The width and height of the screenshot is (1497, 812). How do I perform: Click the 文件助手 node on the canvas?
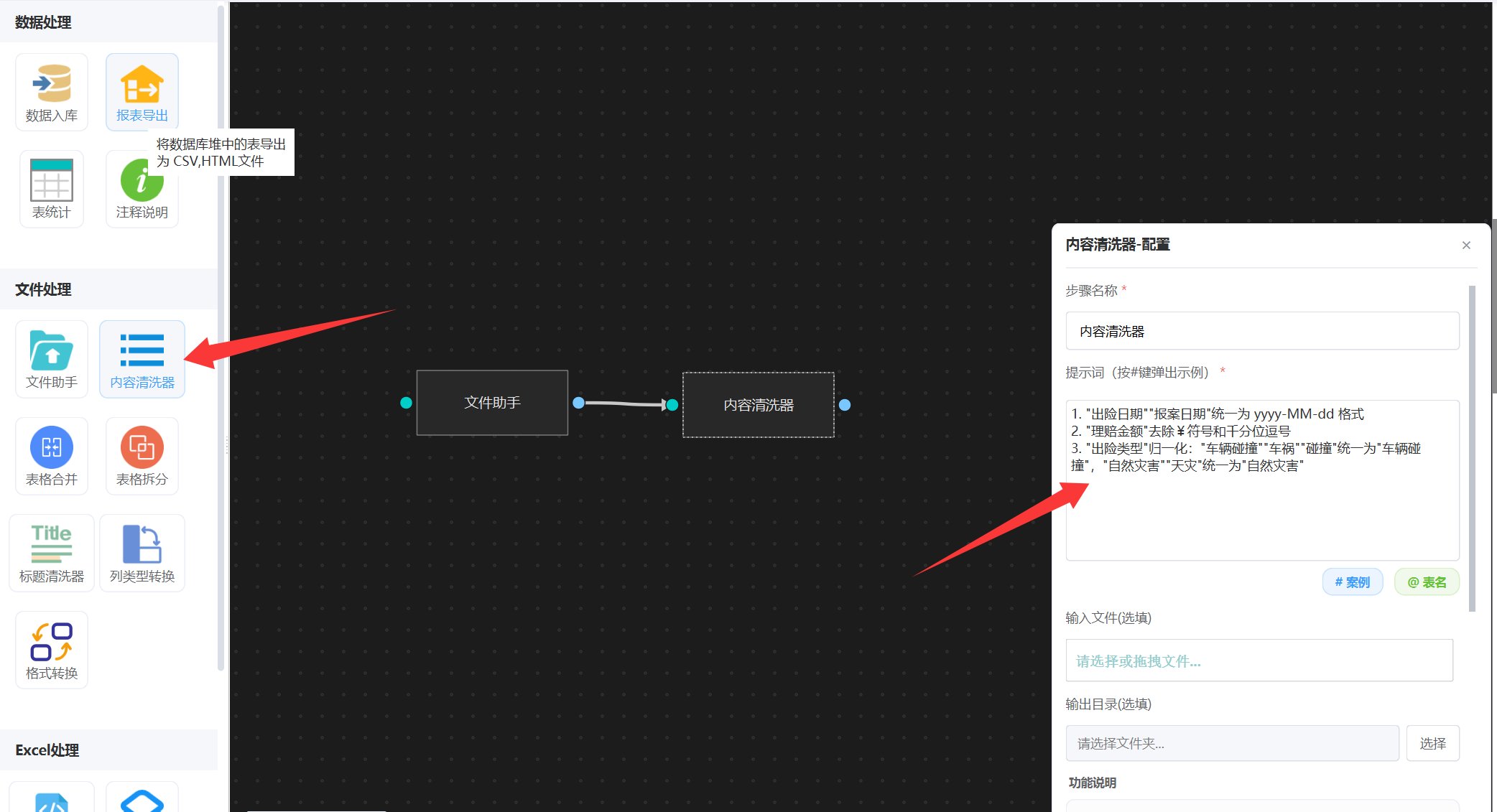click(x=492, y=403)
